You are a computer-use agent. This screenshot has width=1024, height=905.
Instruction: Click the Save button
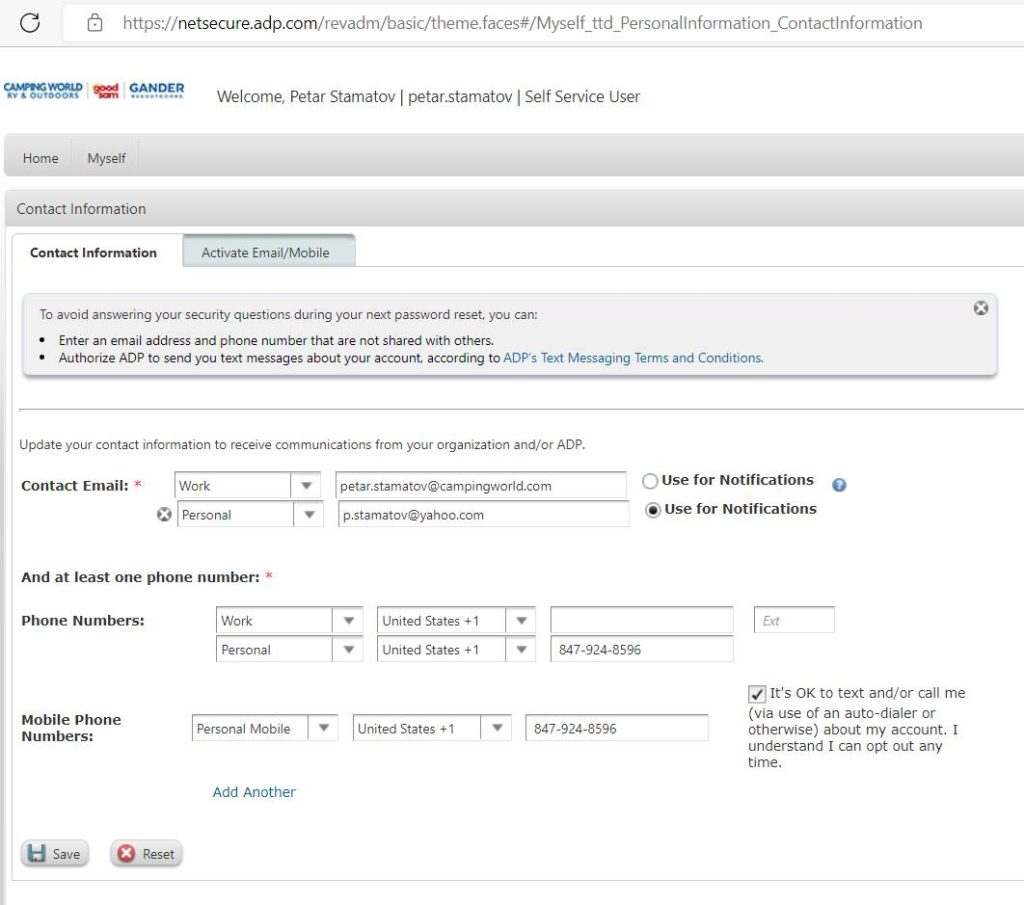pyautogui.click(x=55, y=854)
